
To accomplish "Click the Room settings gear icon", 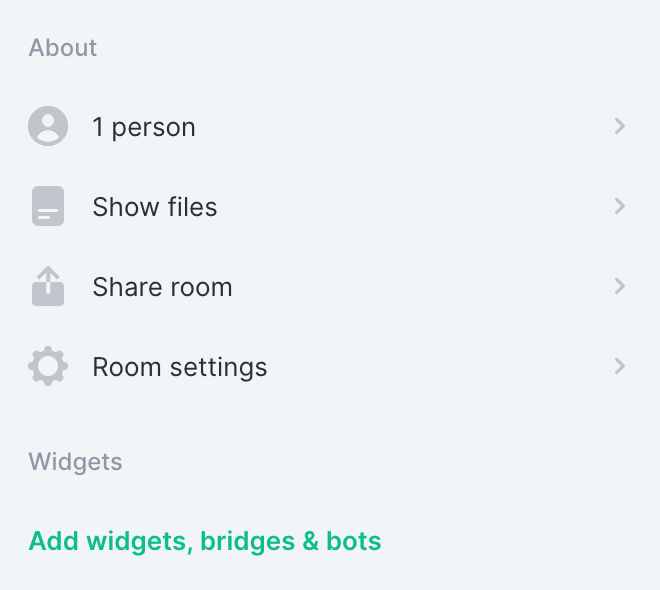I will [x=48, y=366].
